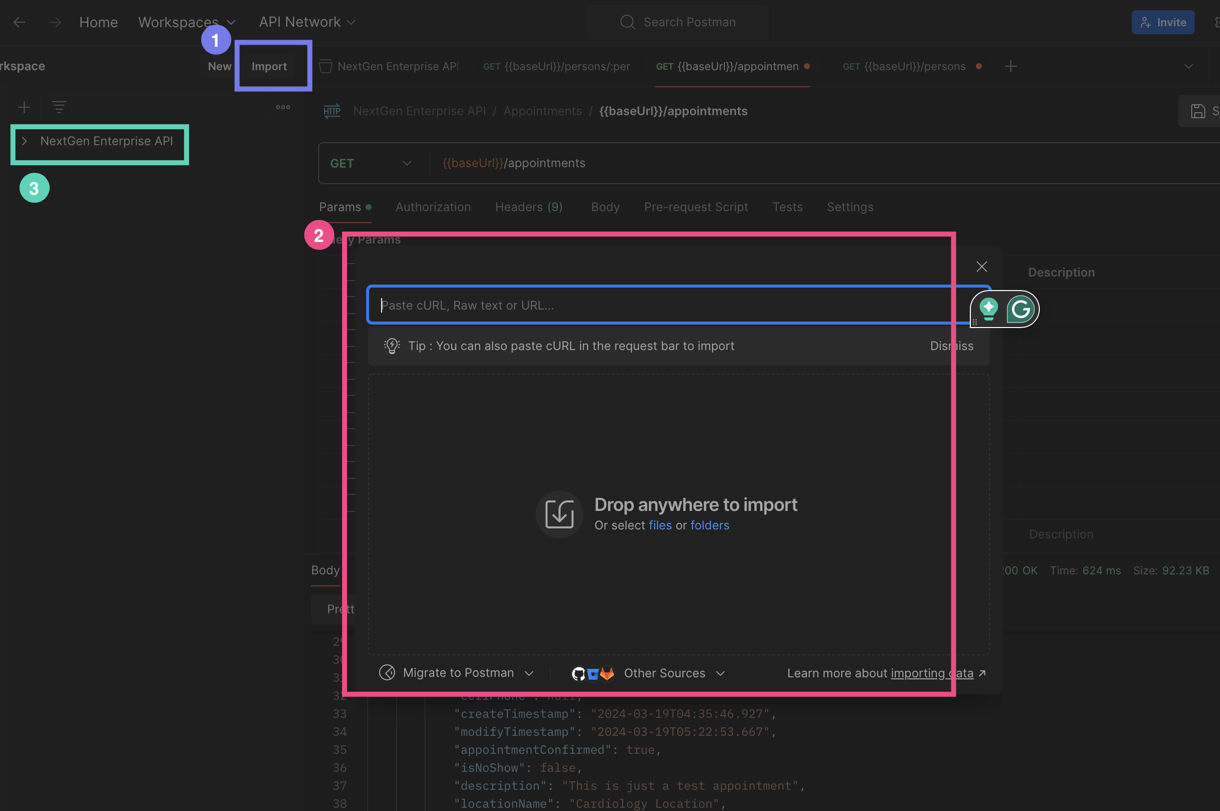Open the Workspaces menu

186,22
